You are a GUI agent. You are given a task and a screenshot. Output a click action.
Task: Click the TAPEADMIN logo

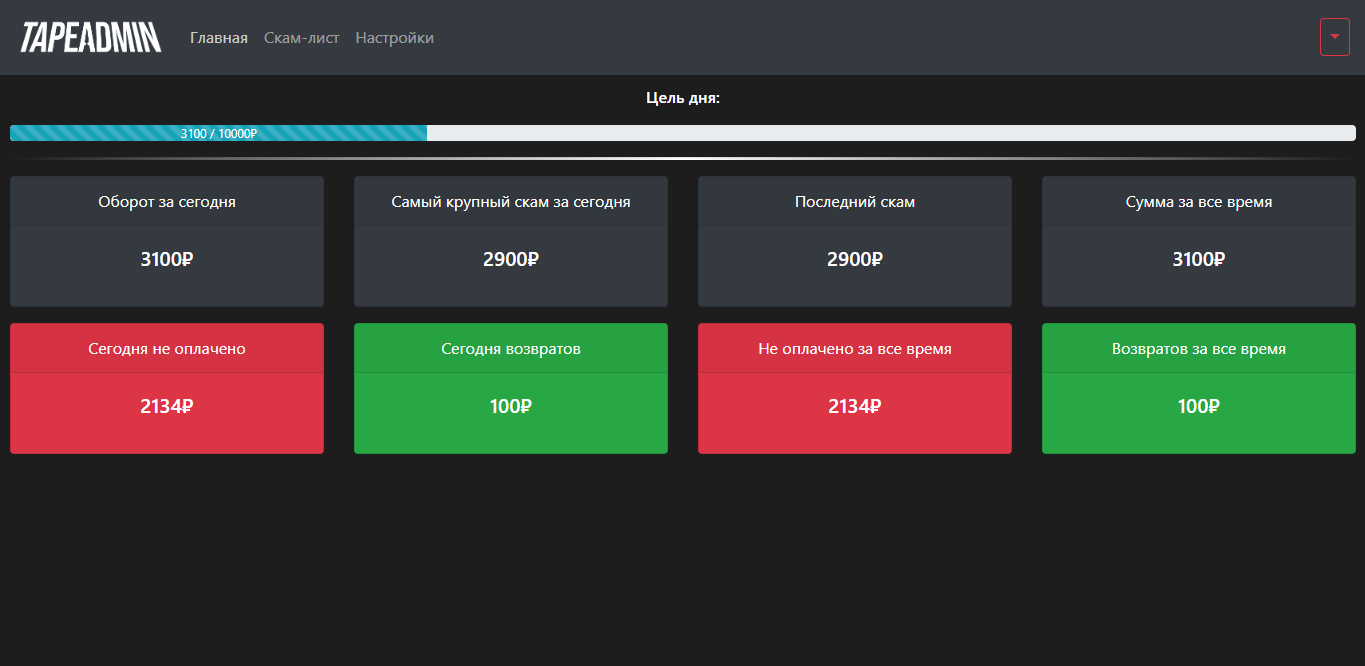91,38
